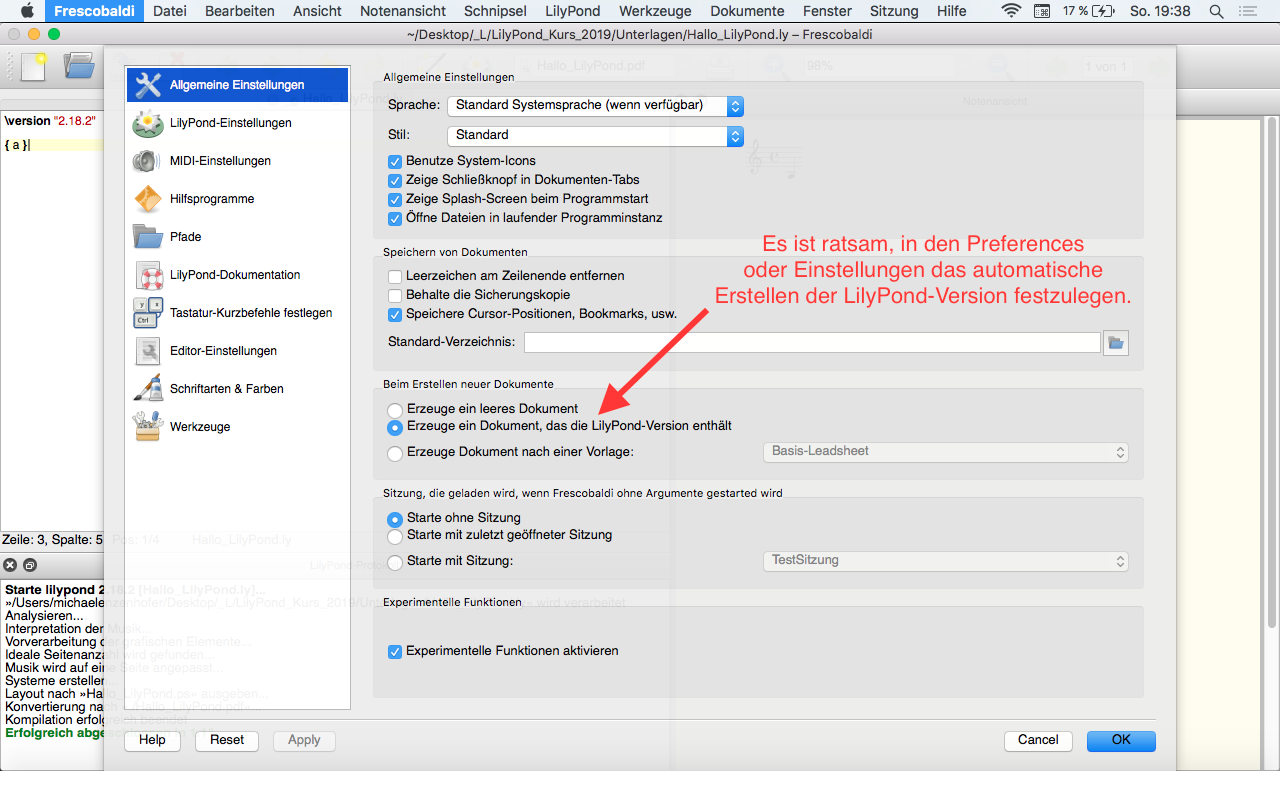The image size is (1280, 800).
Task: Enable Behalte die Sicherungskopie
Action: tap(395, 295)
